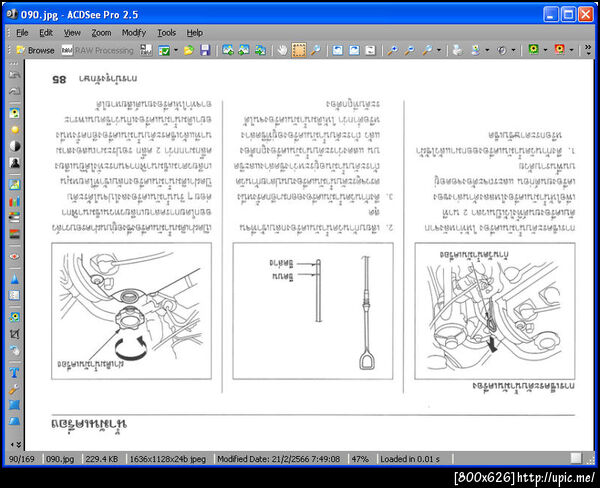Expand dropdown beside red flower icon
The width and height of the screenshot is (600, 488).
click(571, 50)
